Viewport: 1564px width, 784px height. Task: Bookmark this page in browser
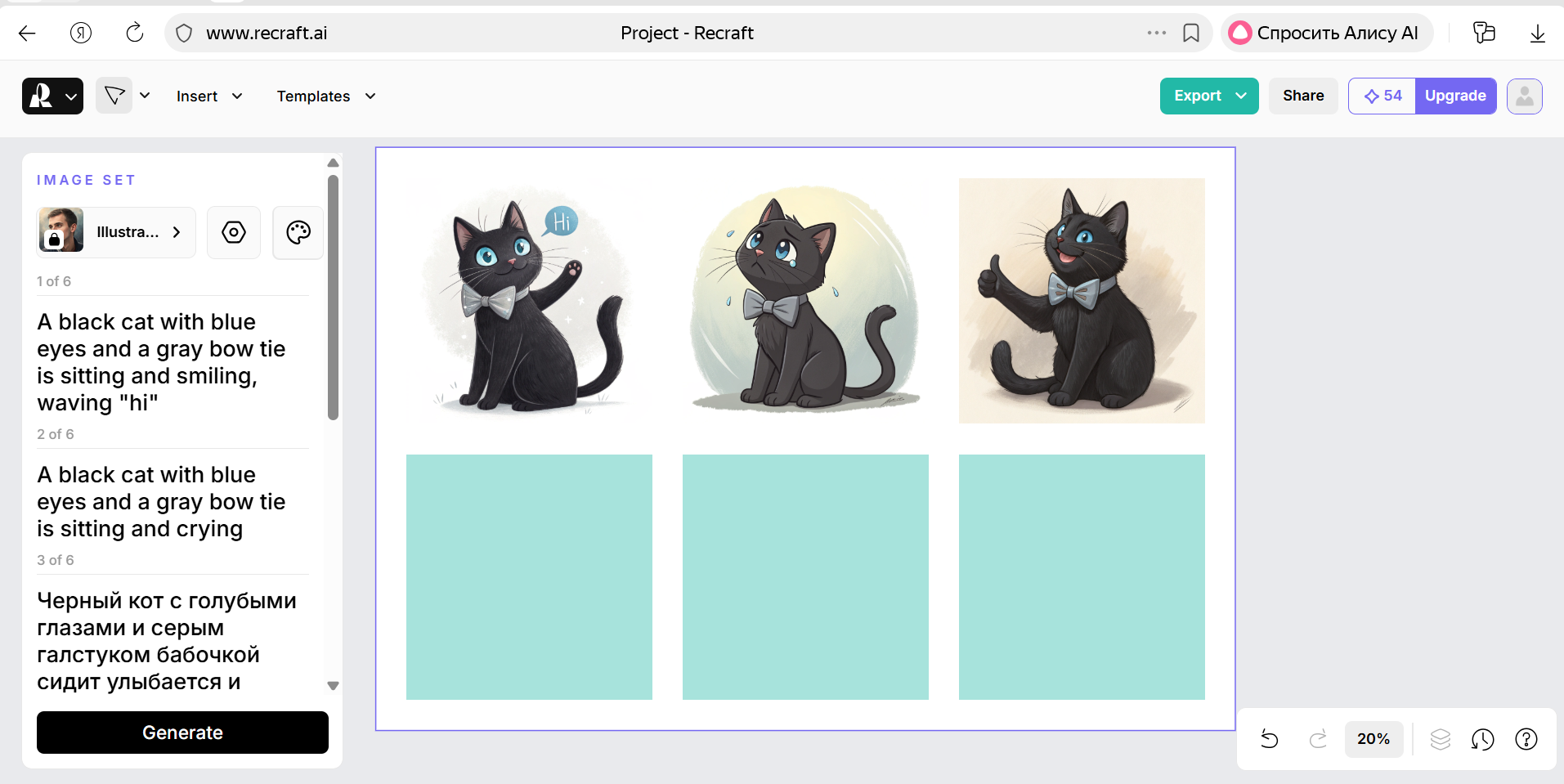point(1191,33)
